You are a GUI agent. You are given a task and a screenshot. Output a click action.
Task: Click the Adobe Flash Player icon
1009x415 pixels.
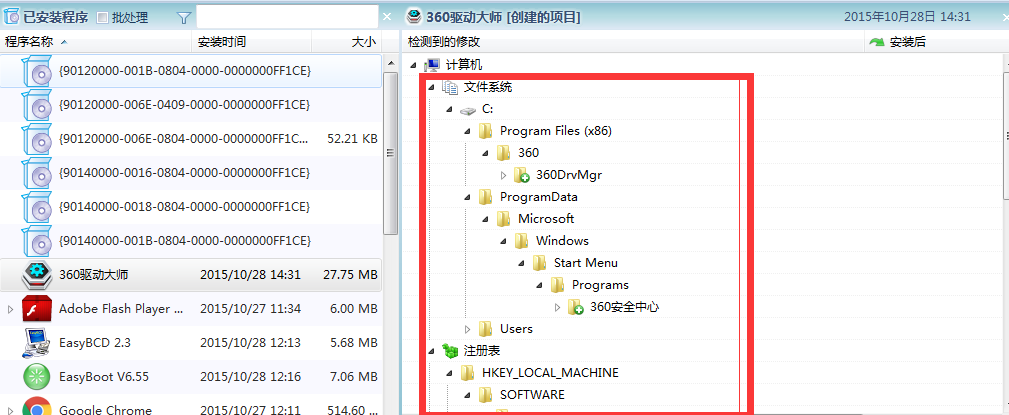38,309
